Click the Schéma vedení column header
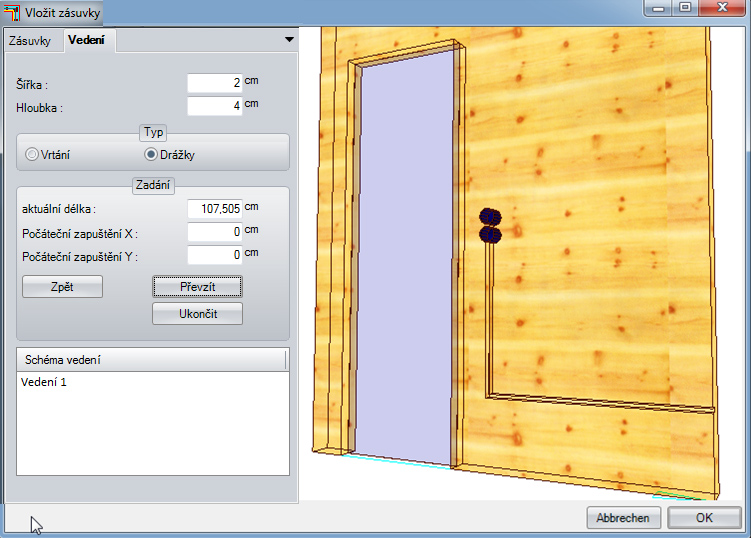This screenshot has height=538, width=751. (x=151, y=360)
